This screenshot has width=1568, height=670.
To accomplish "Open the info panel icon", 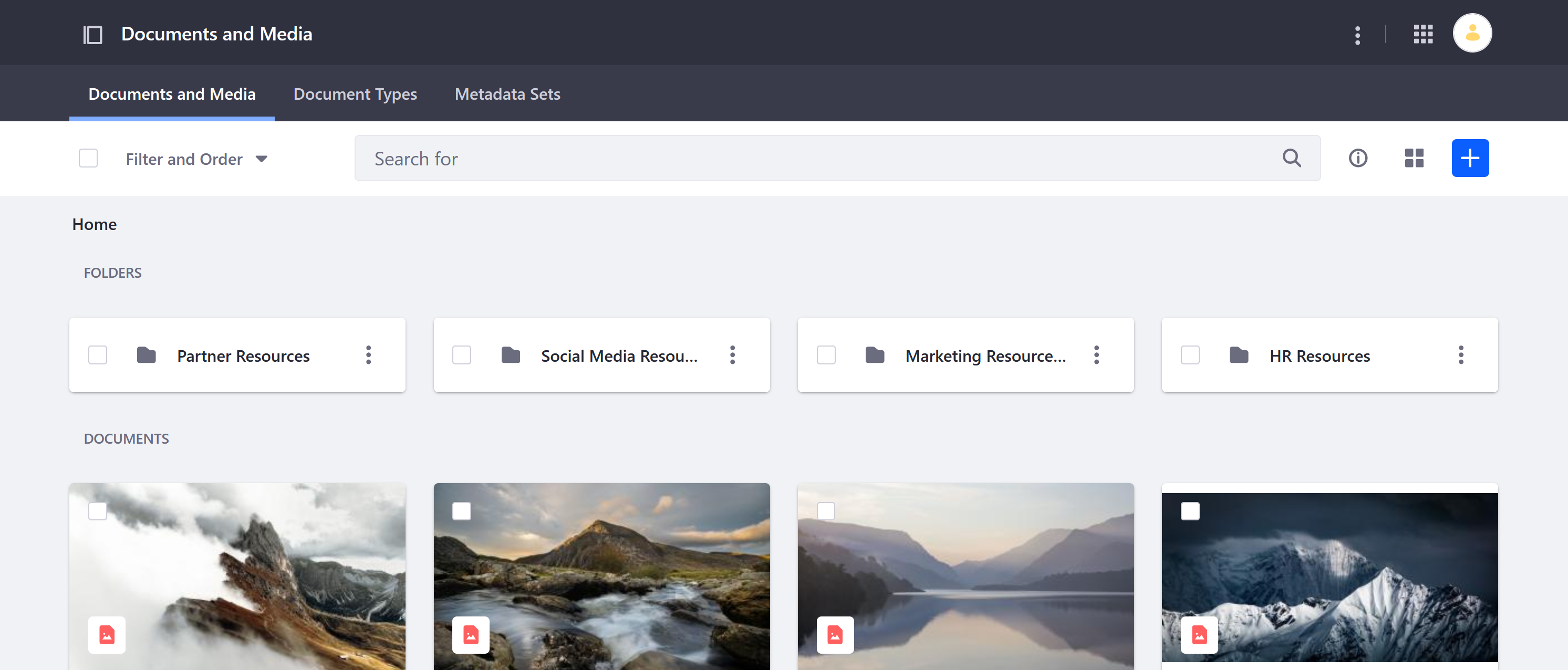I will [1357, 157].
